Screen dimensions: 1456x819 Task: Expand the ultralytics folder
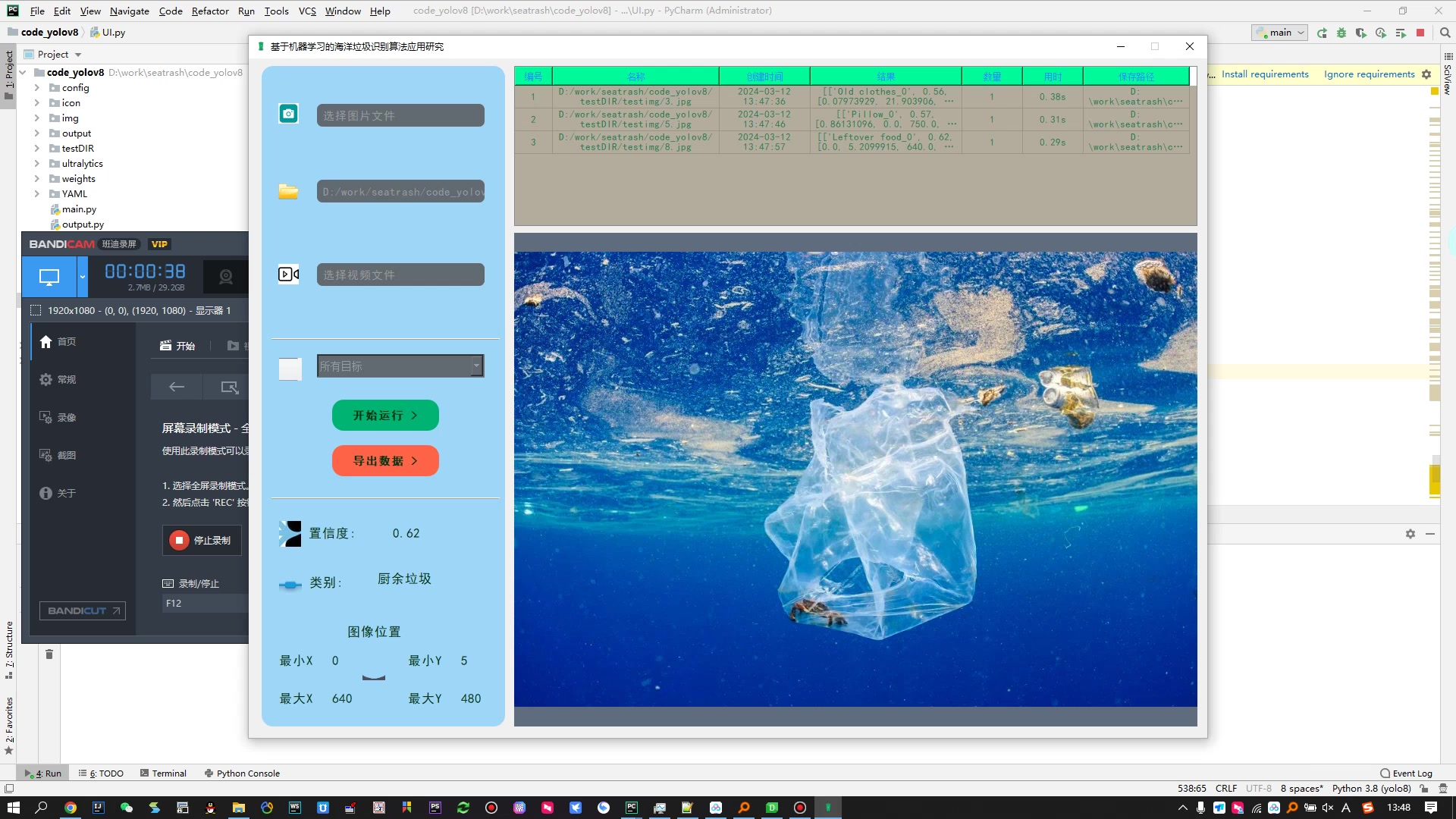click(36, 164)
